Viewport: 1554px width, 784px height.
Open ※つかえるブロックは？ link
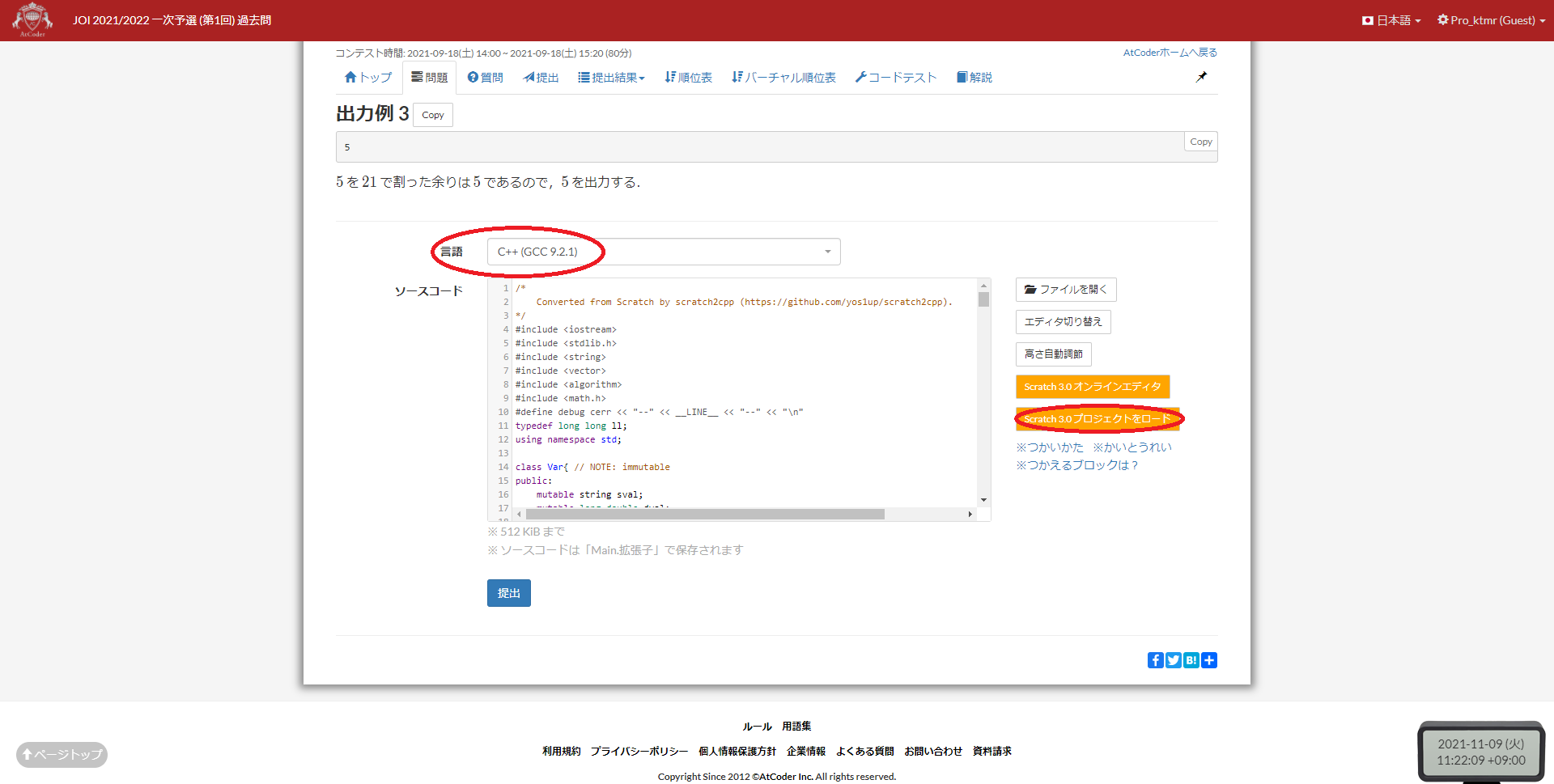(x=1076, y=465)
